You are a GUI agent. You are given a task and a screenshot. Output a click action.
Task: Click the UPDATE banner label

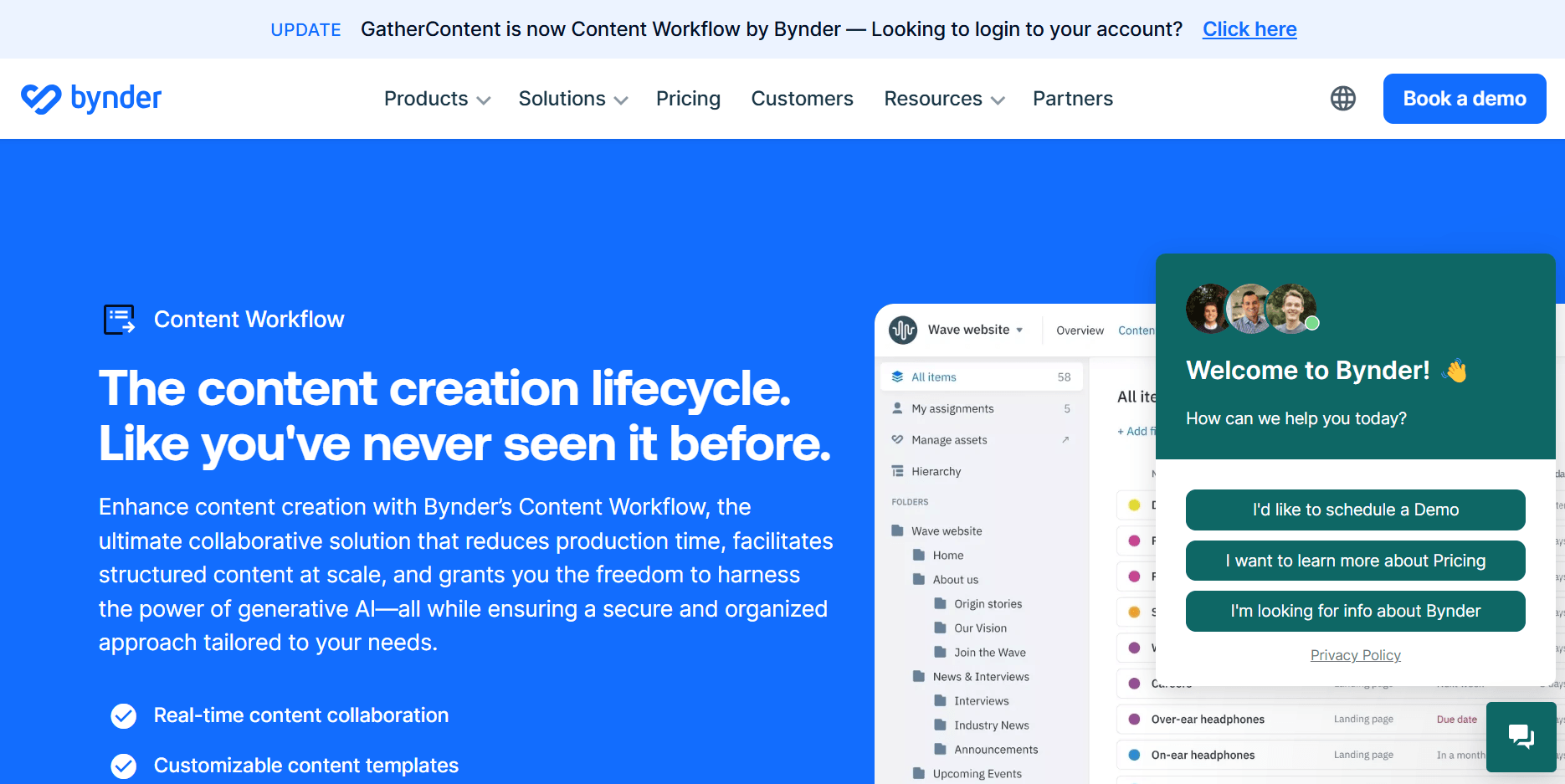(x=305, y=30)
